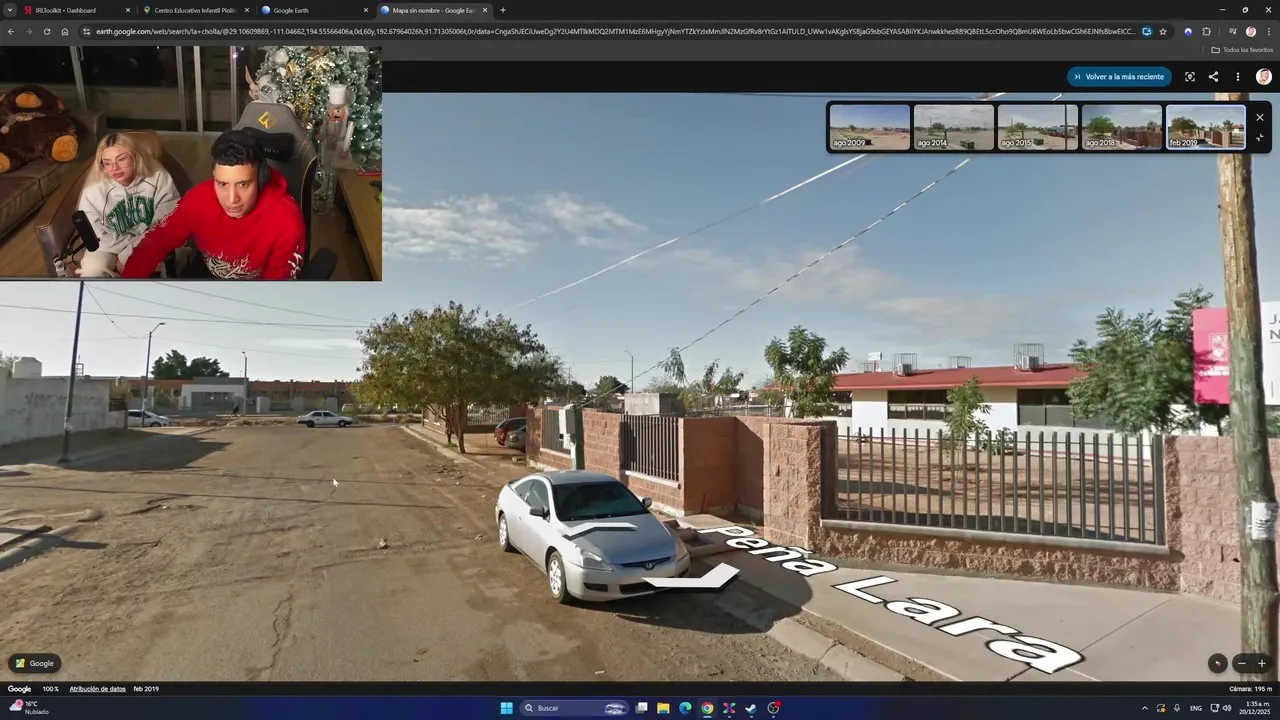Open File Explorer from the taskbar
The image size is (1280, 720).
point(663,708)
